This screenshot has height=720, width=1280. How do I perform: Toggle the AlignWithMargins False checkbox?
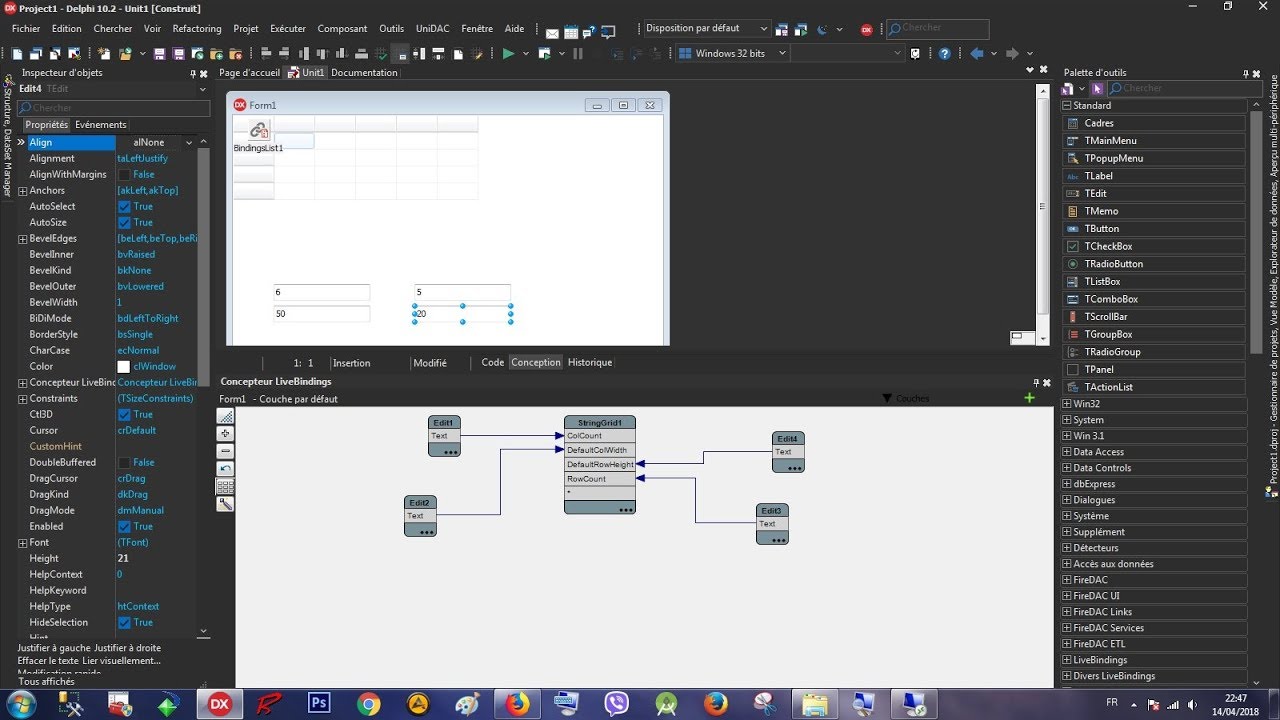click(124, 175)
